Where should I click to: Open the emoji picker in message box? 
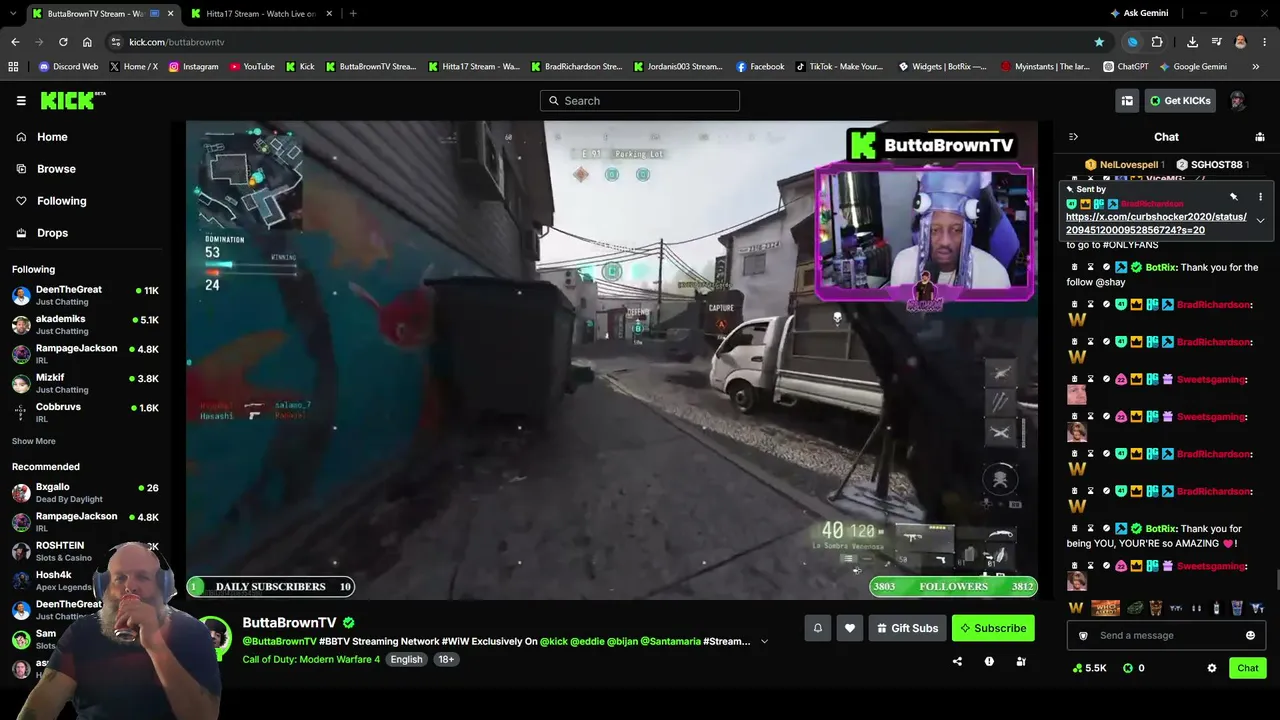pos(1250,635)
